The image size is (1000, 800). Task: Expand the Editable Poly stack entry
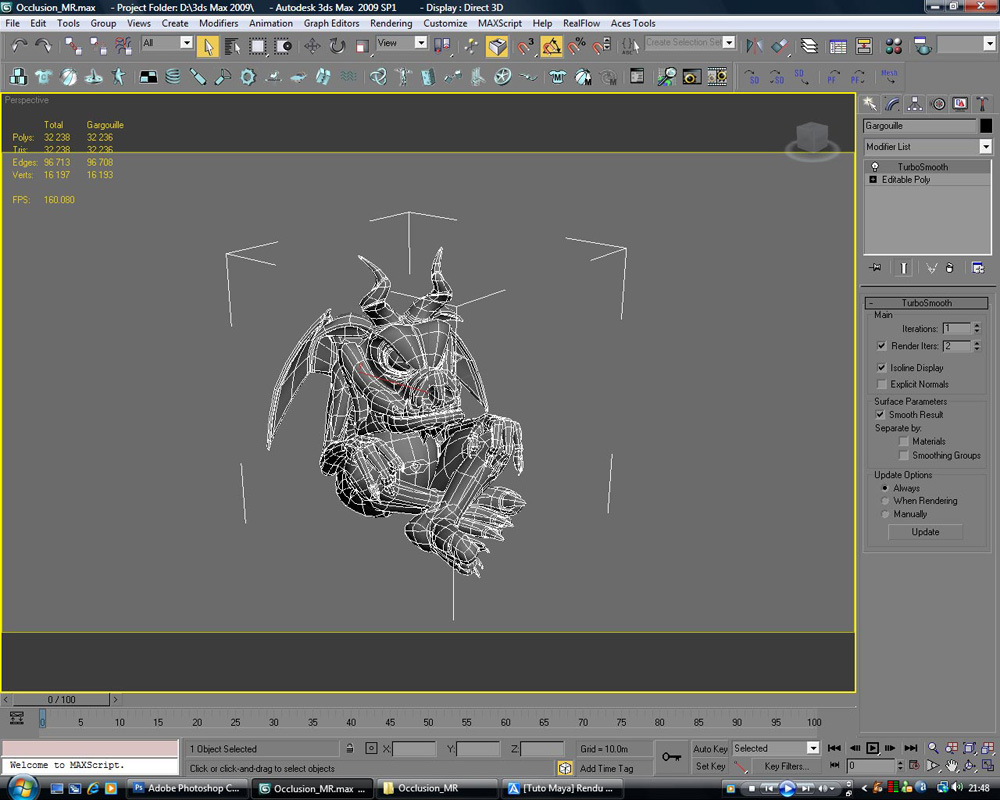(x=873, y=180)
